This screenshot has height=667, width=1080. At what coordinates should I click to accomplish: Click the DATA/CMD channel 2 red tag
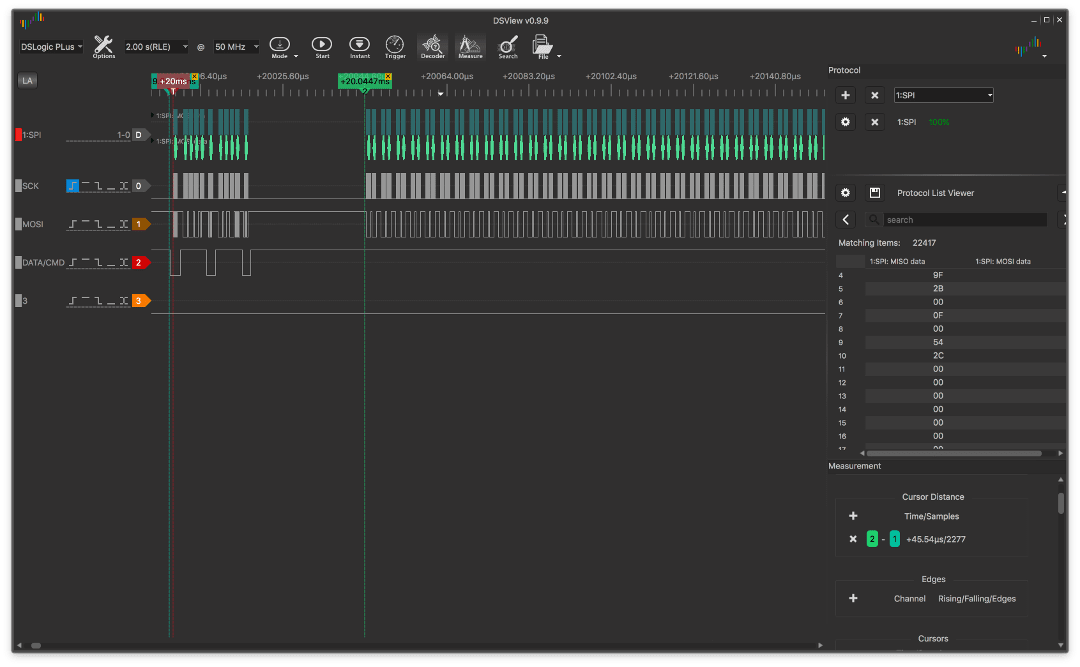(x=140, y=263)
